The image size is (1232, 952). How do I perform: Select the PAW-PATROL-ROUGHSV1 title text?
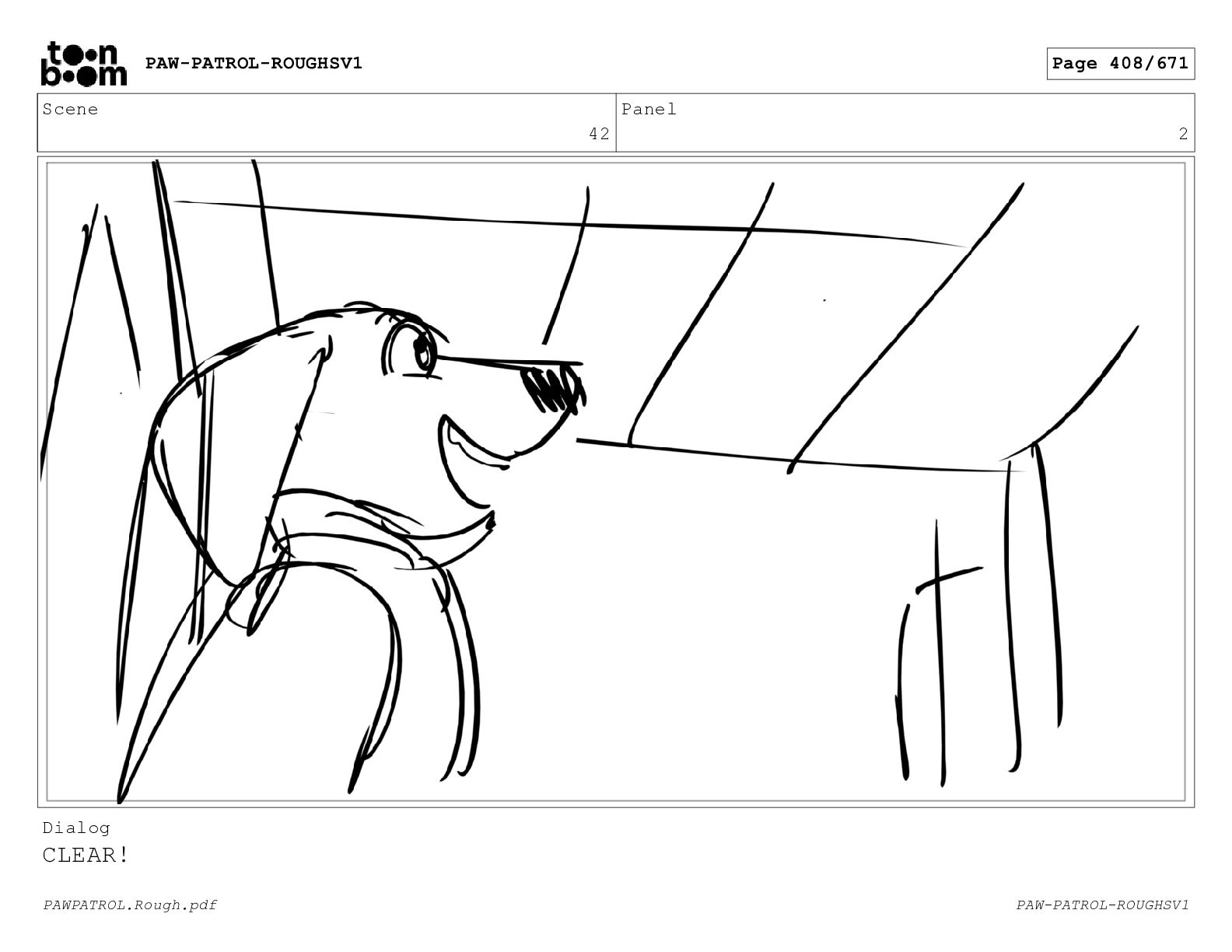254,63
